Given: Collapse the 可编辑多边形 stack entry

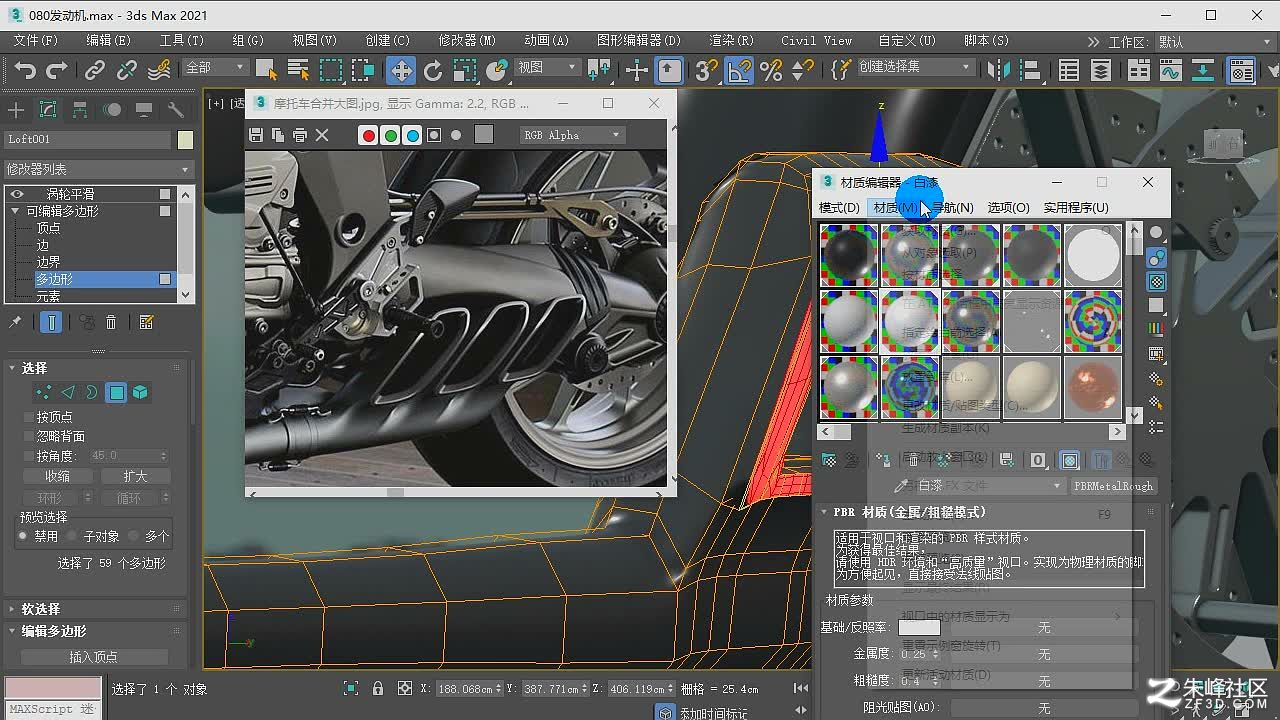Looking at the screenshot, I should 15,211.
